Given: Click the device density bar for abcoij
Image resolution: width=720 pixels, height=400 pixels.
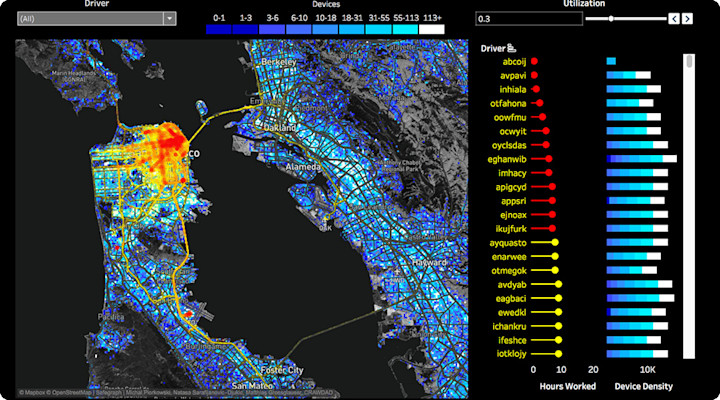Looking at the screenshot, I should pos(611,61).
